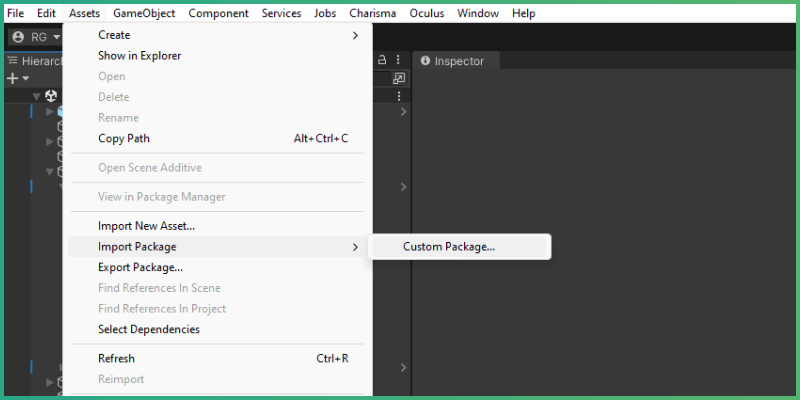Click the lock icon beside Inspector tab
The width and height of the screenshot is (800, 400).
point(382,61)
